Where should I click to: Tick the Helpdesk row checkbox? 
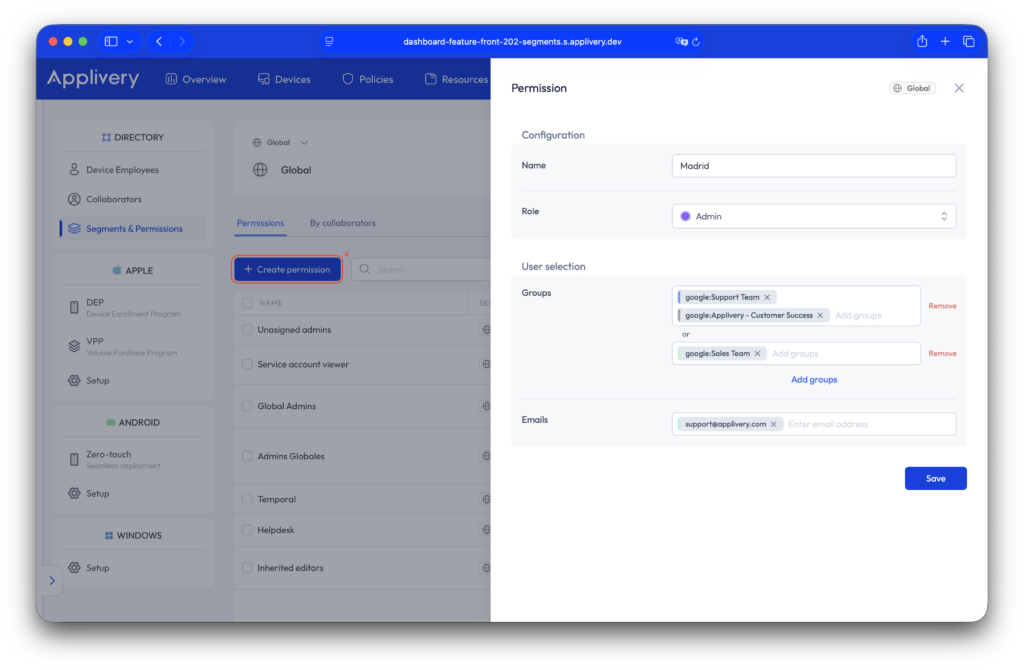tap(247, 530)
